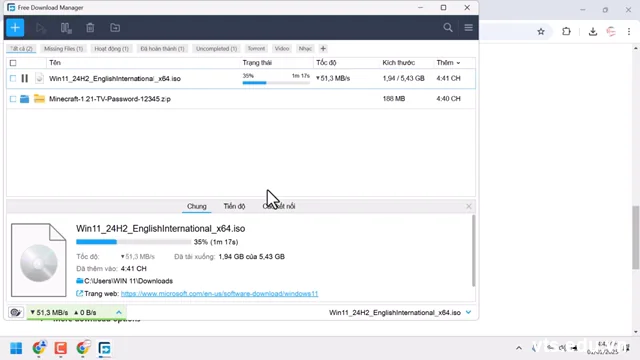Viewport: 640px width, 360px height.
Task: Open the Tiến độ details tab
Action: point(234,206)
